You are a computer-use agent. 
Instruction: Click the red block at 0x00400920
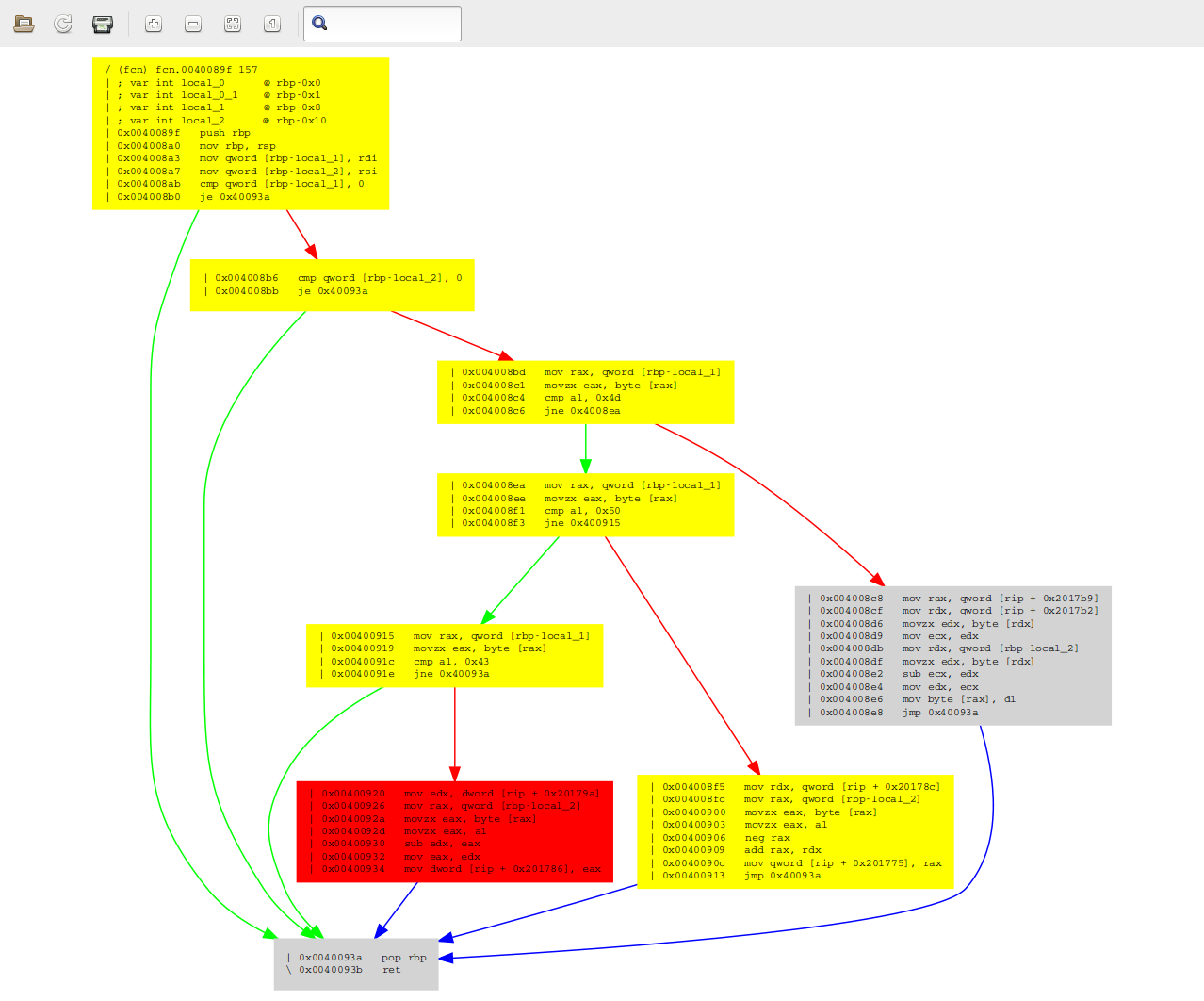454,830
